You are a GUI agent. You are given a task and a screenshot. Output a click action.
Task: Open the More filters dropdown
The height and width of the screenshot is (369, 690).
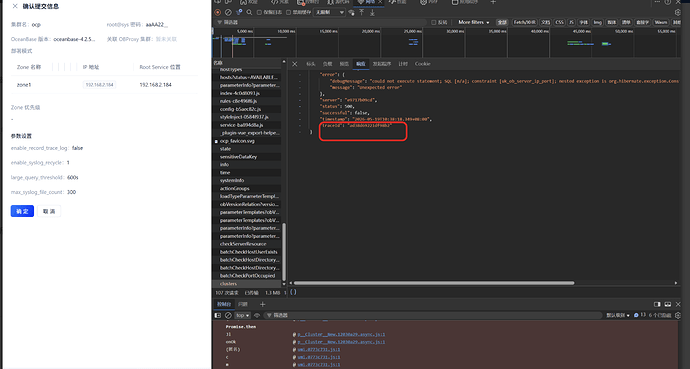pos(473,22)
